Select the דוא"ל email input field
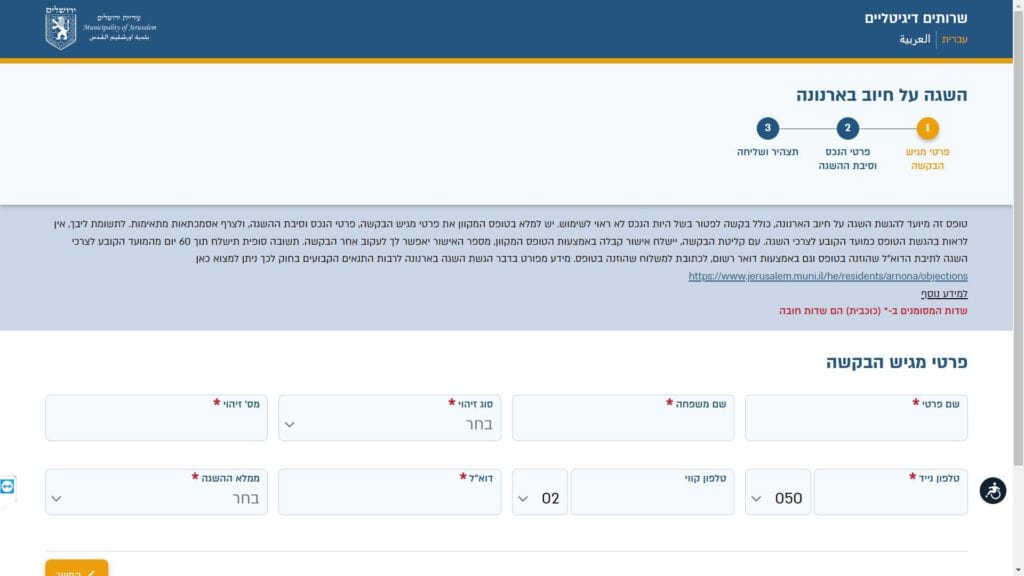Viewport: 1024px width, 576px height. click(389, 498)
